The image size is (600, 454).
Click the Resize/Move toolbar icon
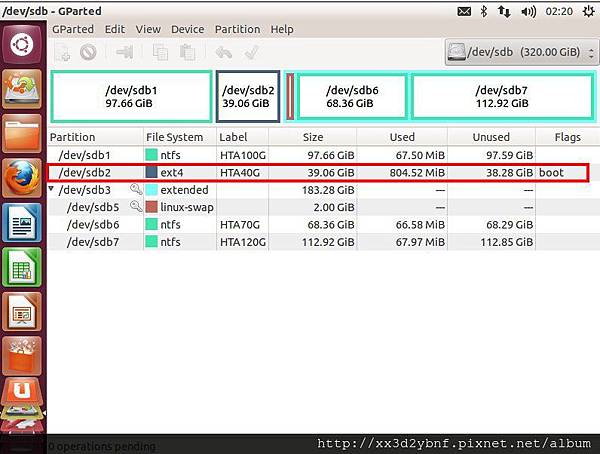point(125,52)
